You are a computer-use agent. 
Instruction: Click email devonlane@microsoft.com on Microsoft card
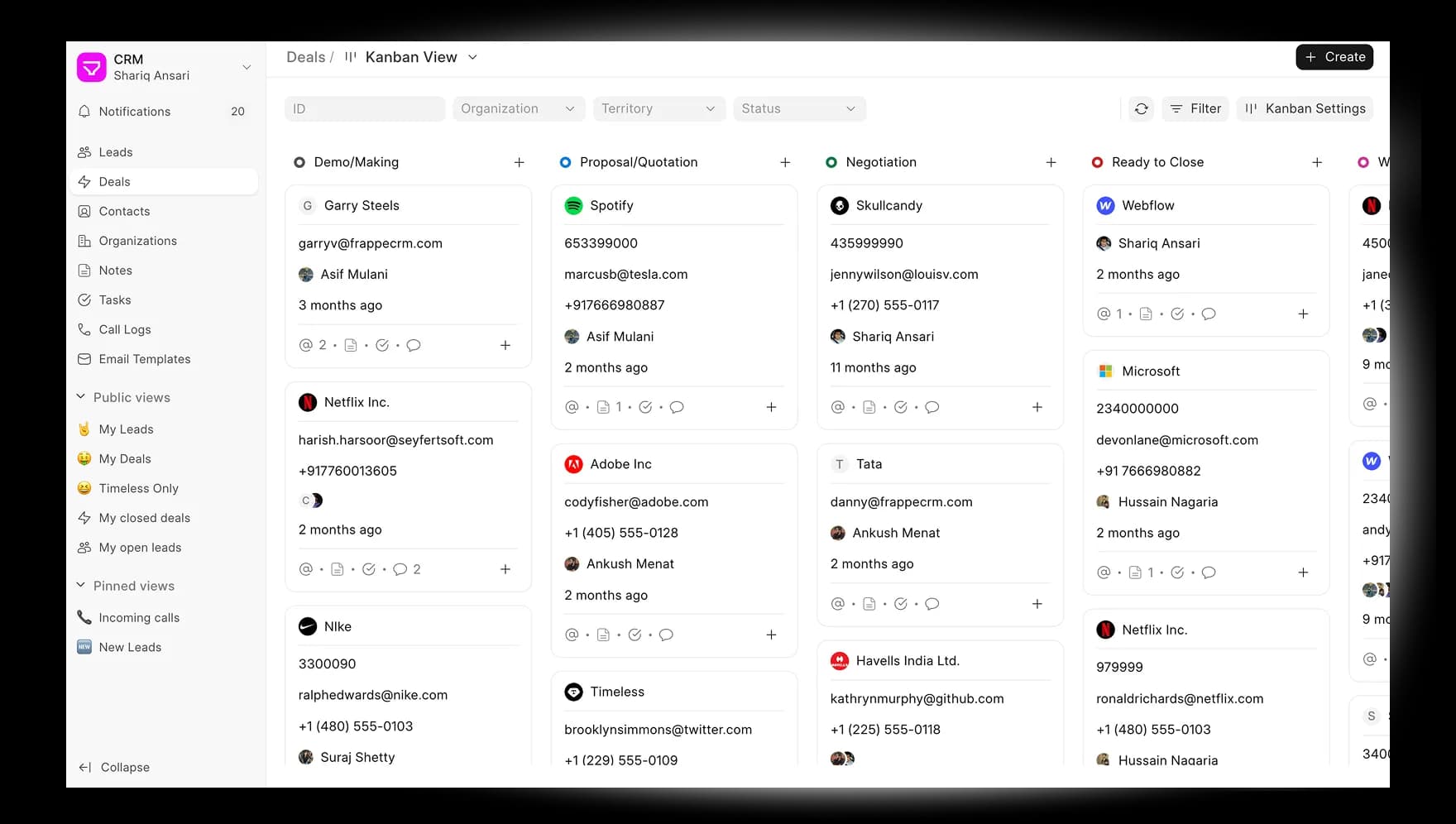point(1176,440)
